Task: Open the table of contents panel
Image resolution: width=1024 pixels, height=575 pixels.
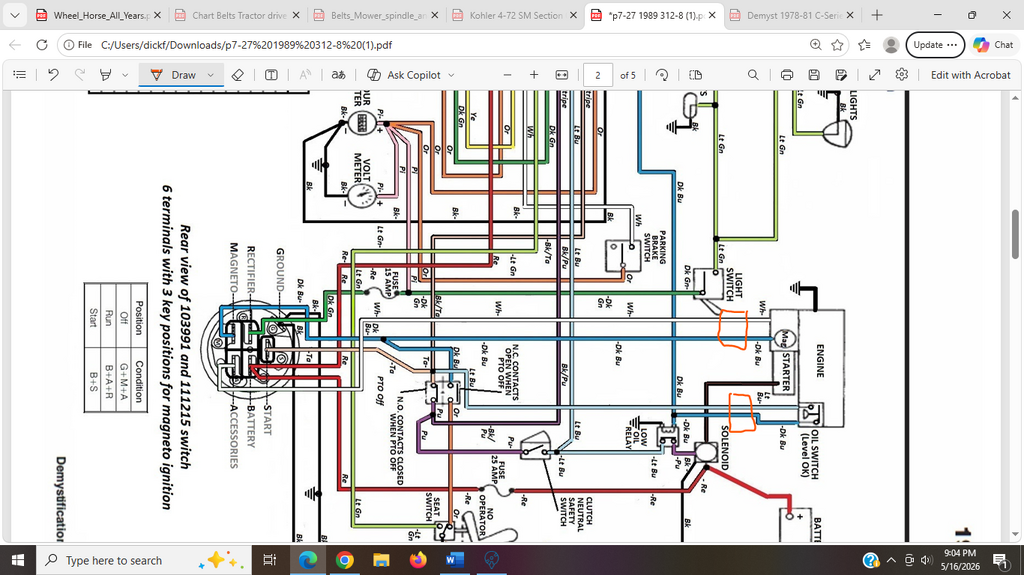Action: click(x=20, y=75)
